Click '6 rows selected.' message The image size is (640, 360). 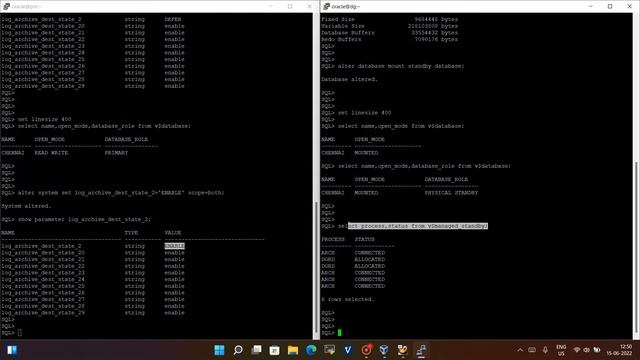tap(347, 299)
